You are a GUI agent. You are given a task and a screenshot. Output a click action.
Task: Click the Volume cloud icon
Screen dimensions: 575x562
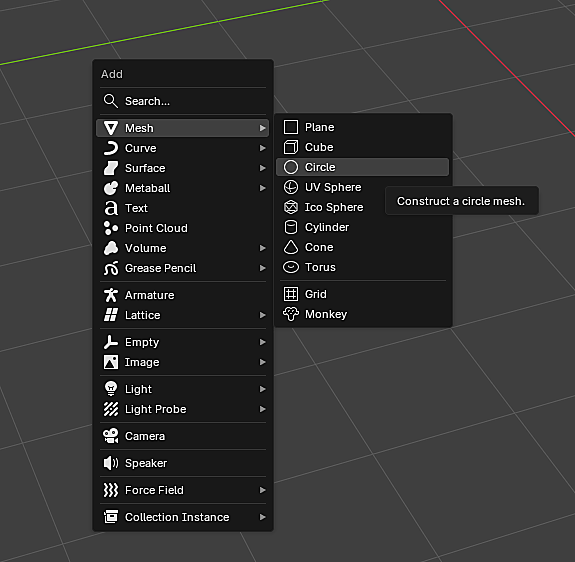click(111, 248)
